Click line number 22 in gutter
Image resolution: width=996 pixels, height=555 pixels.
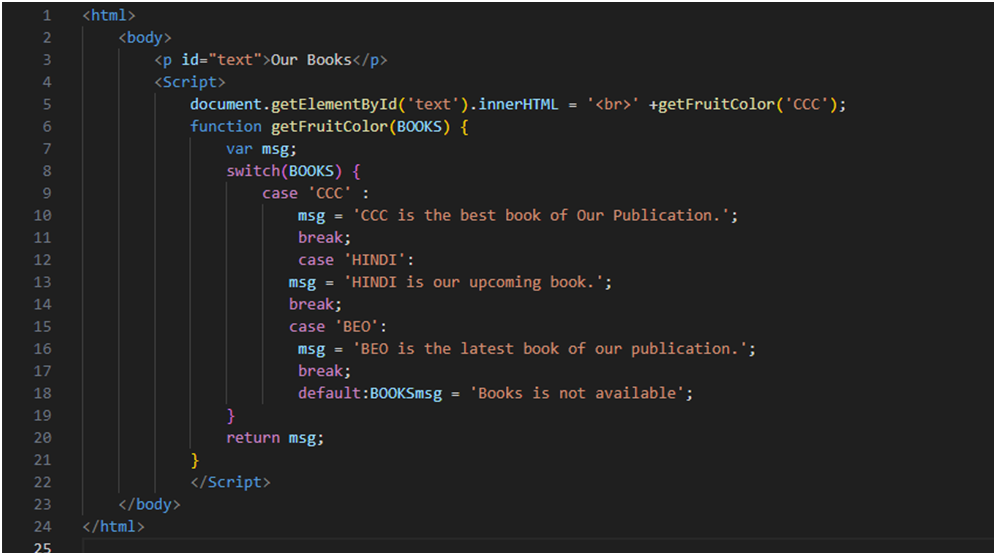pyautogui.click(x=43, y=482)
